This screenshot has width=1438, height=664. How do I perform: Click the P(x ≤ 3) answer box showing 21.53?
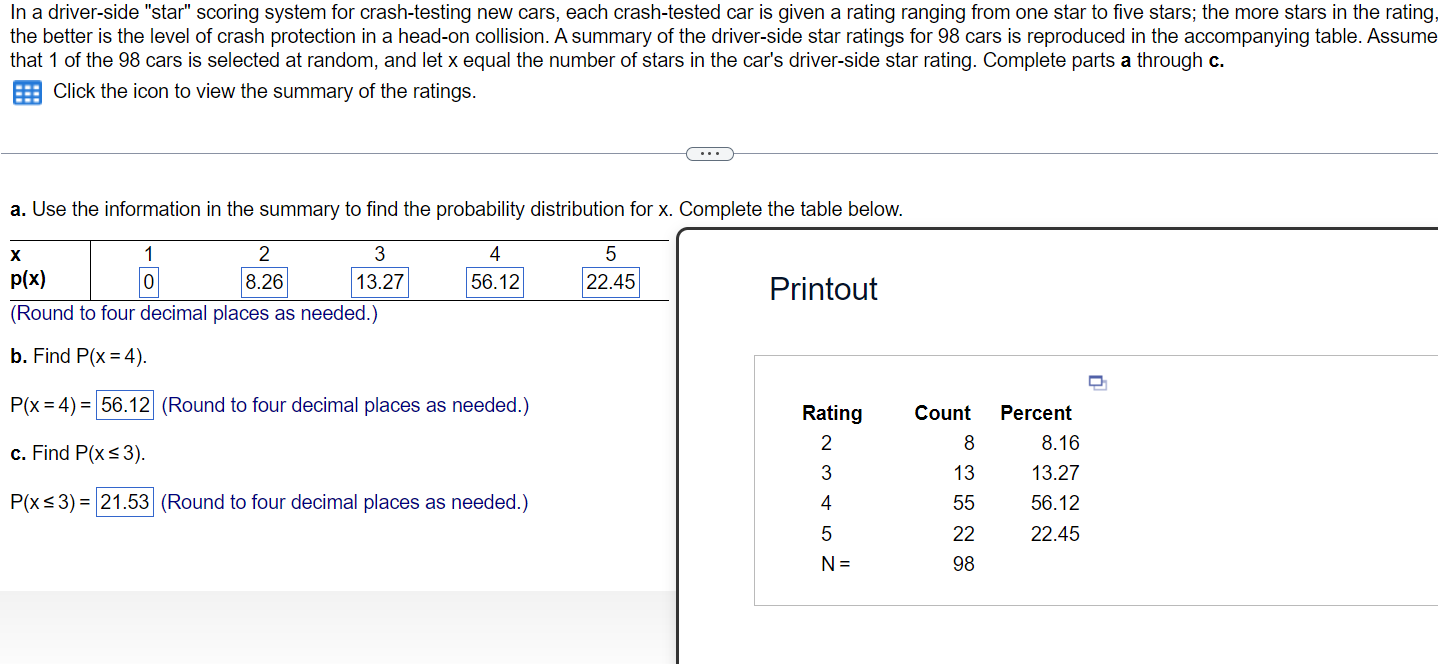(124, 501)
